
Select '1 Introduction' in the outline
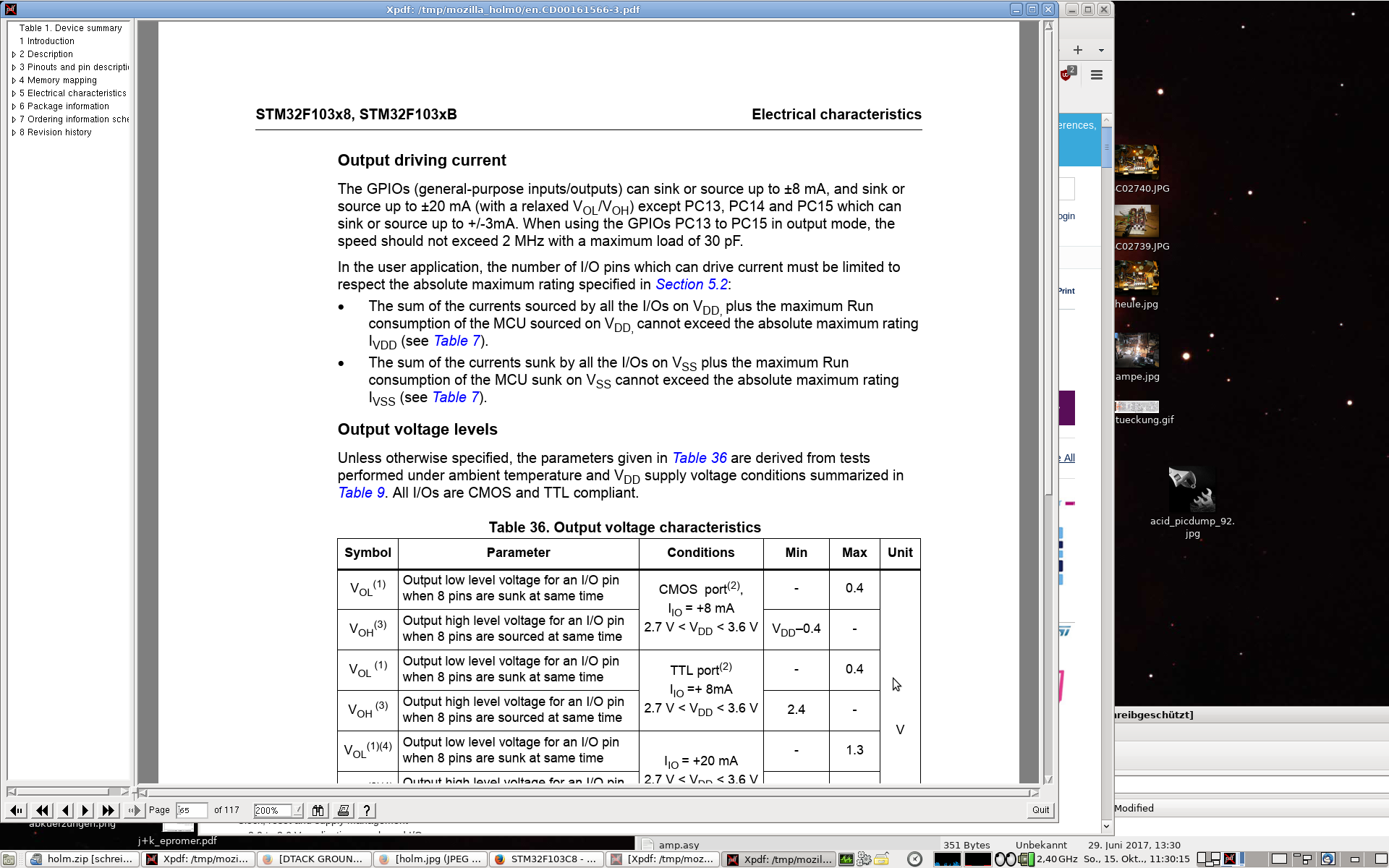(x=46, y=41)
